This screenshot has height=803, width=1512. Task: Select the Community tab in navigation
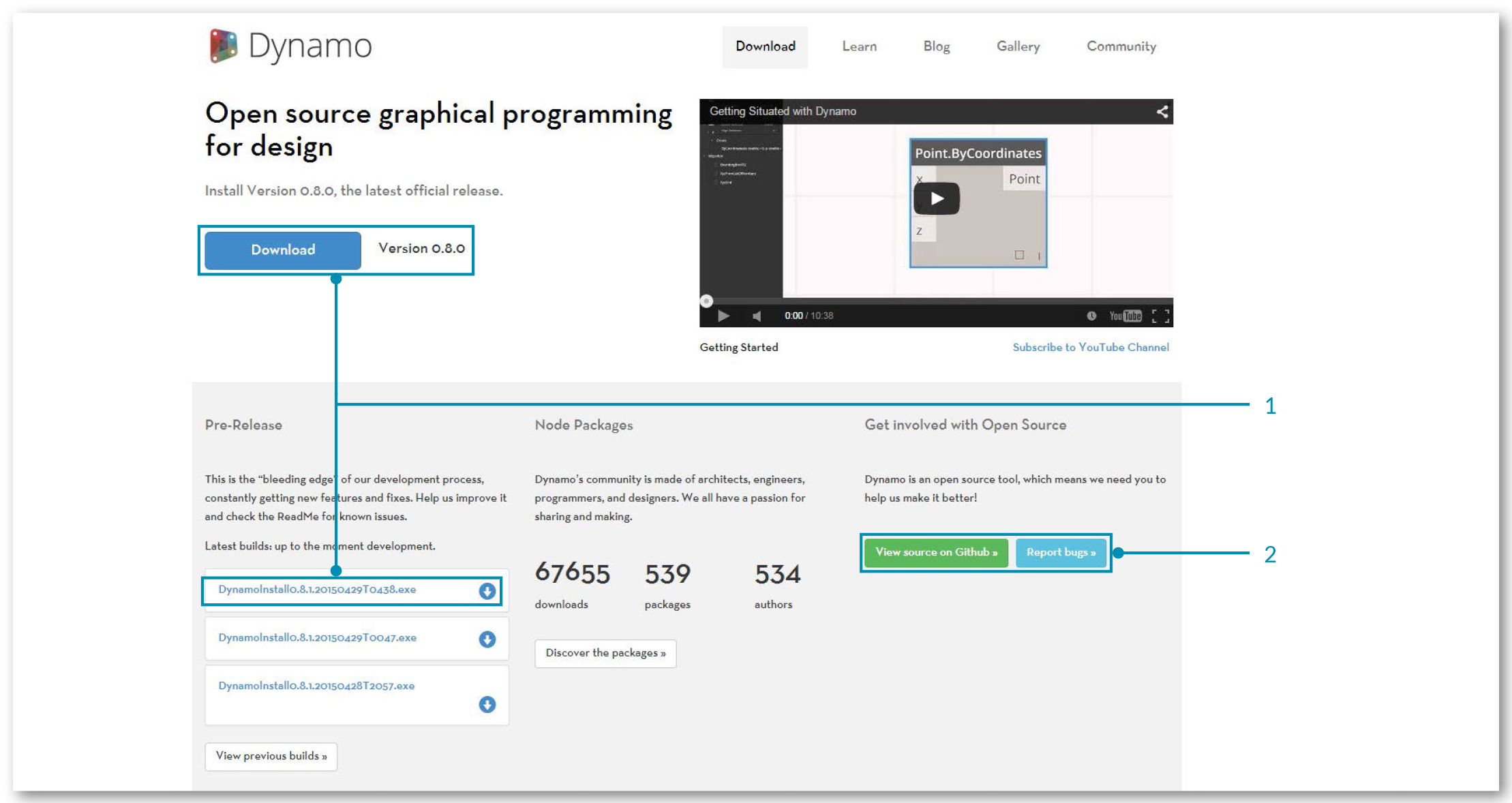click(1122, 46)
